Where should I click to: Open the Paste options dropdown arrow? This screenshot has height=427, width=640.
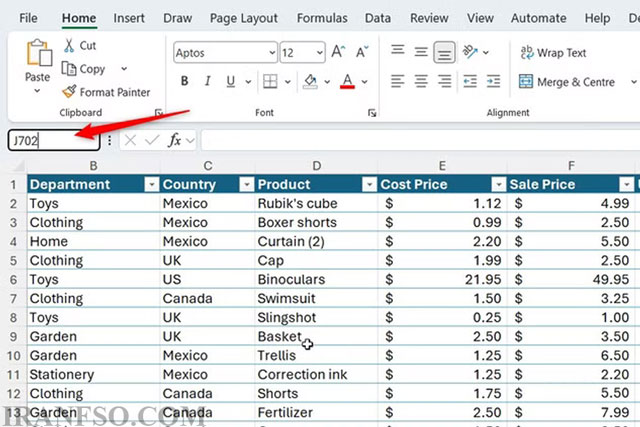[37, 91]
